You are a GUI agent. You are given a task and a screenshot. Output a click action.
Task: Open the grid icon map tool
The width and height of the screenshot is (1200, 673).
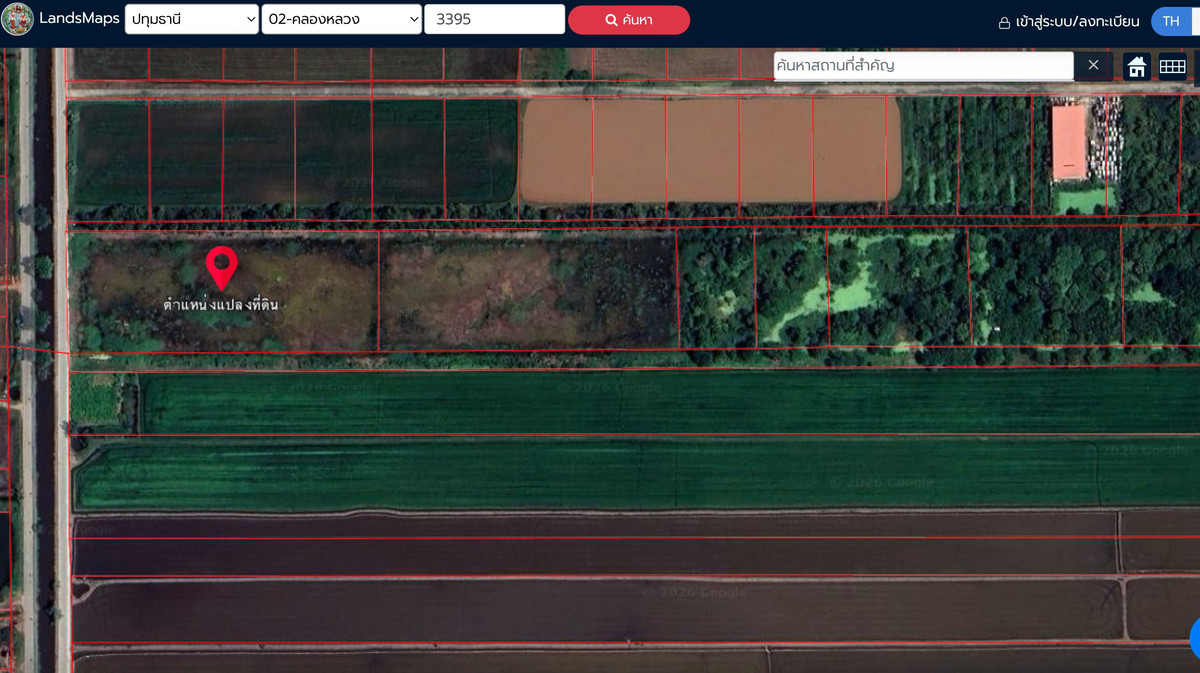(x=1172, y=66)
